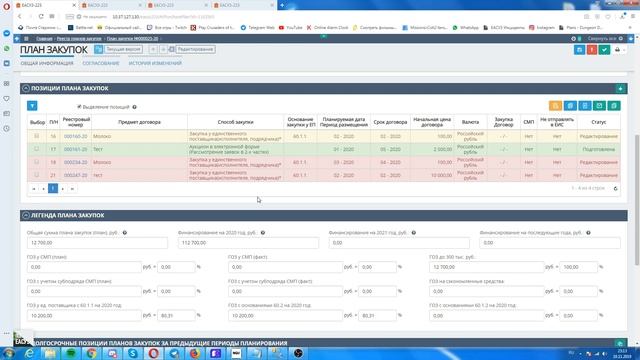
Task: Go to the next table page arrow
Action: point(62,189)
